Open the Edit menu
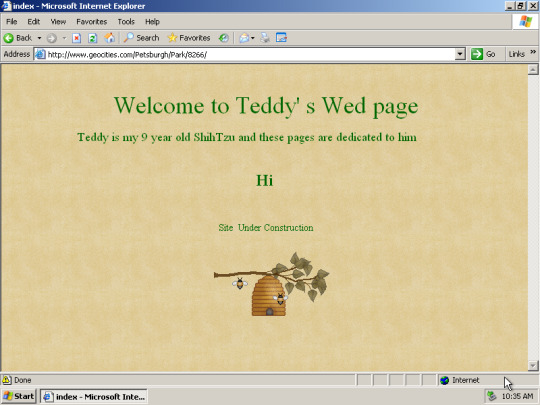Screen dimensions: 540x405 coord(34,22)
